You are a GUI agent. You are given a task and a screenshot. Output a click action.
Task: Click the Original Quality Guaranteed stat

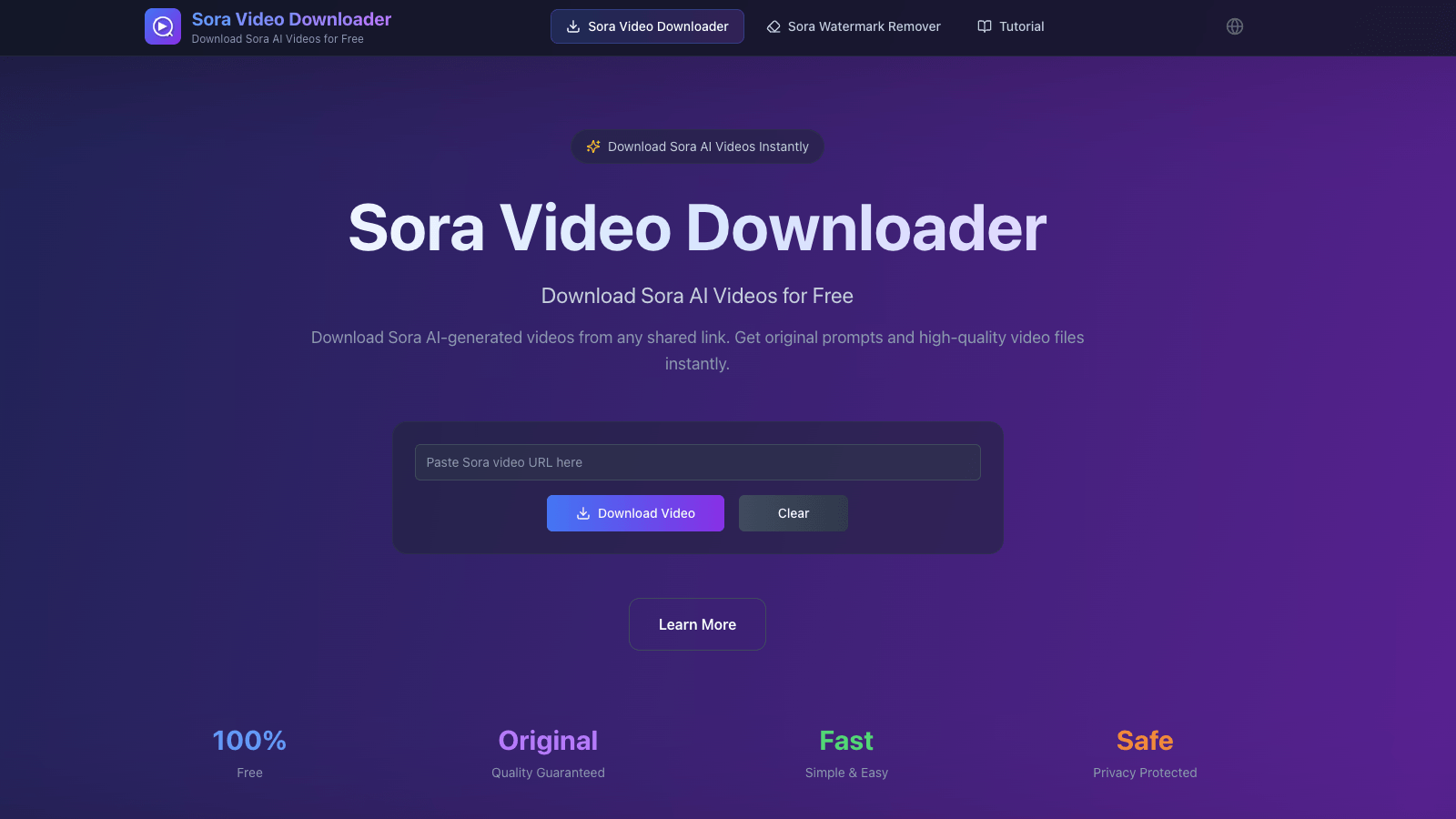click(548, 753)
